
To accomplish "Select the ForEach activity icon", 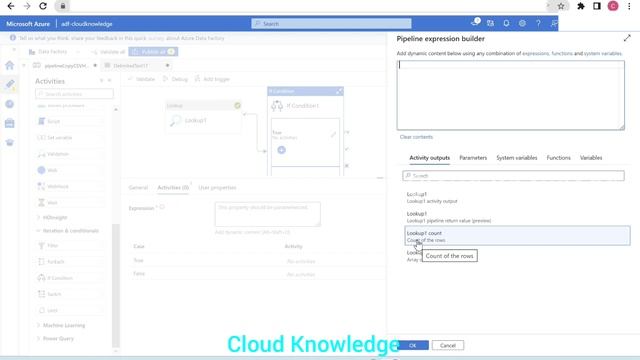I will [41, 262].
